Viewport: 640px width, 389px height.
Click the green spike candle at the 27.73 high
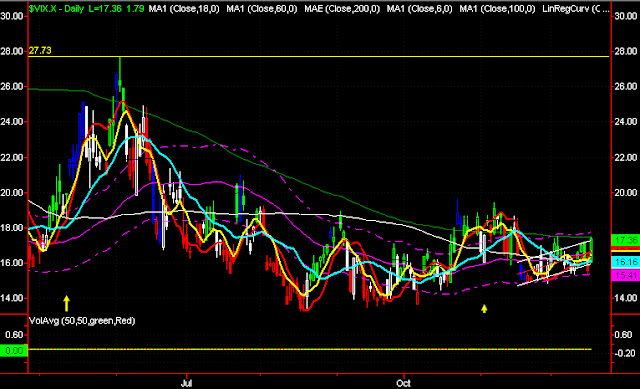coord(120,78)
